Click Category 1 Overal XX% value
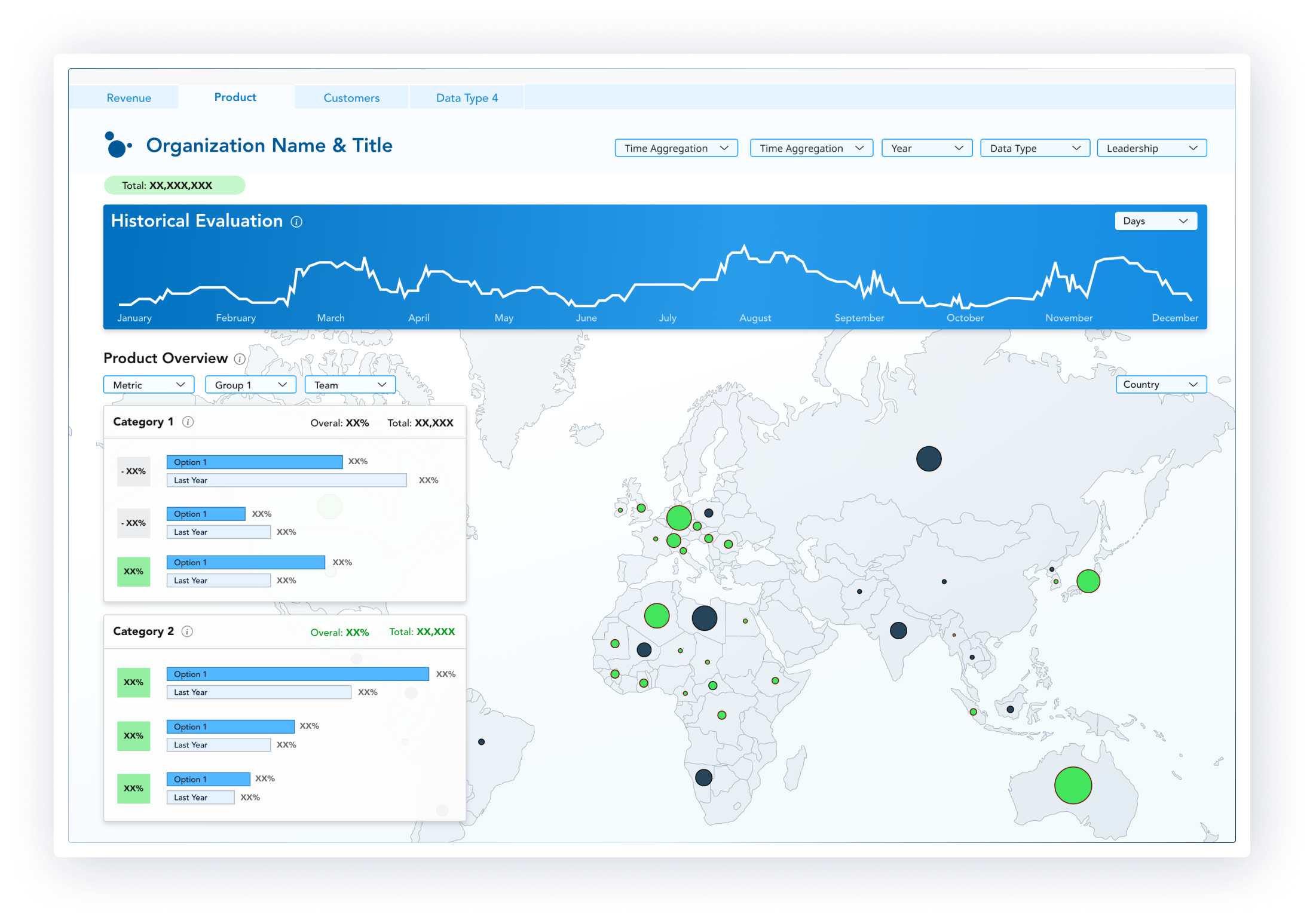1316x923 pixels. 339,423
